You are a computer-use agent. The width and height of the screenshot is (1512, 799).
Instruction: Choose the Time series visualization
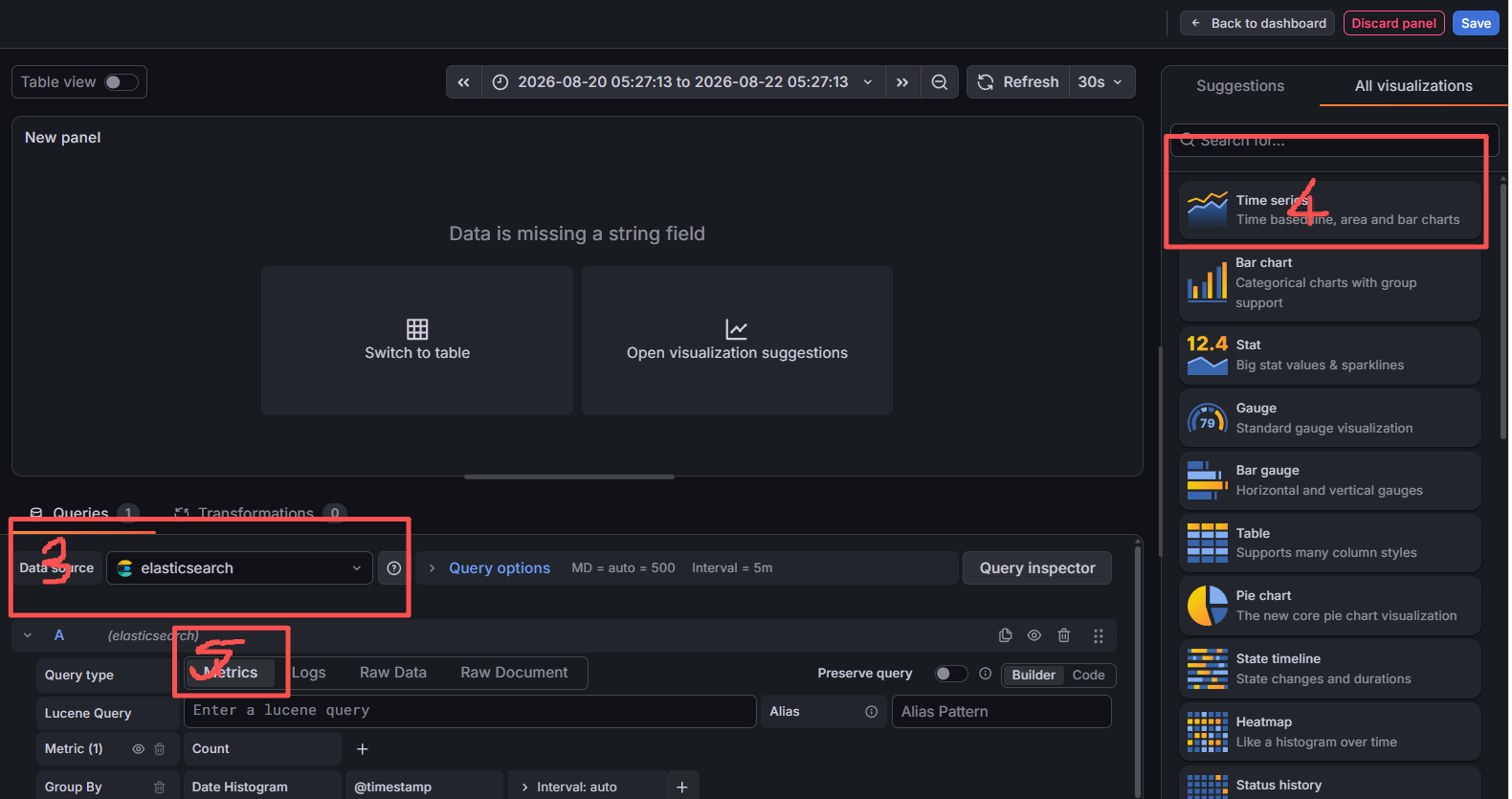coord(1330,210)
